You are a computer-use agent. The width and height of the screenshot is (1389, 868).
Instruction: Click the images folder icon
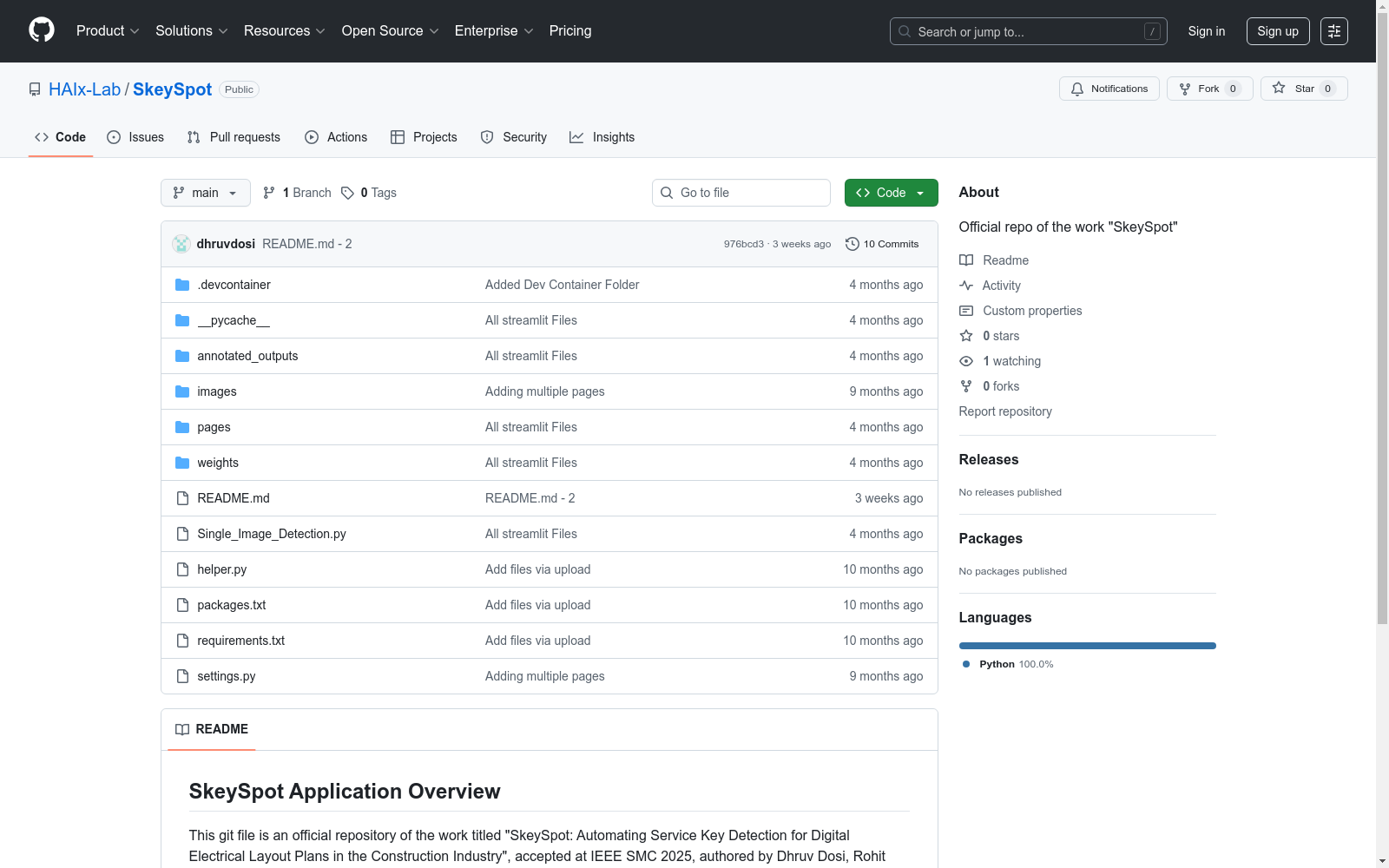click(x=182, y=391)
